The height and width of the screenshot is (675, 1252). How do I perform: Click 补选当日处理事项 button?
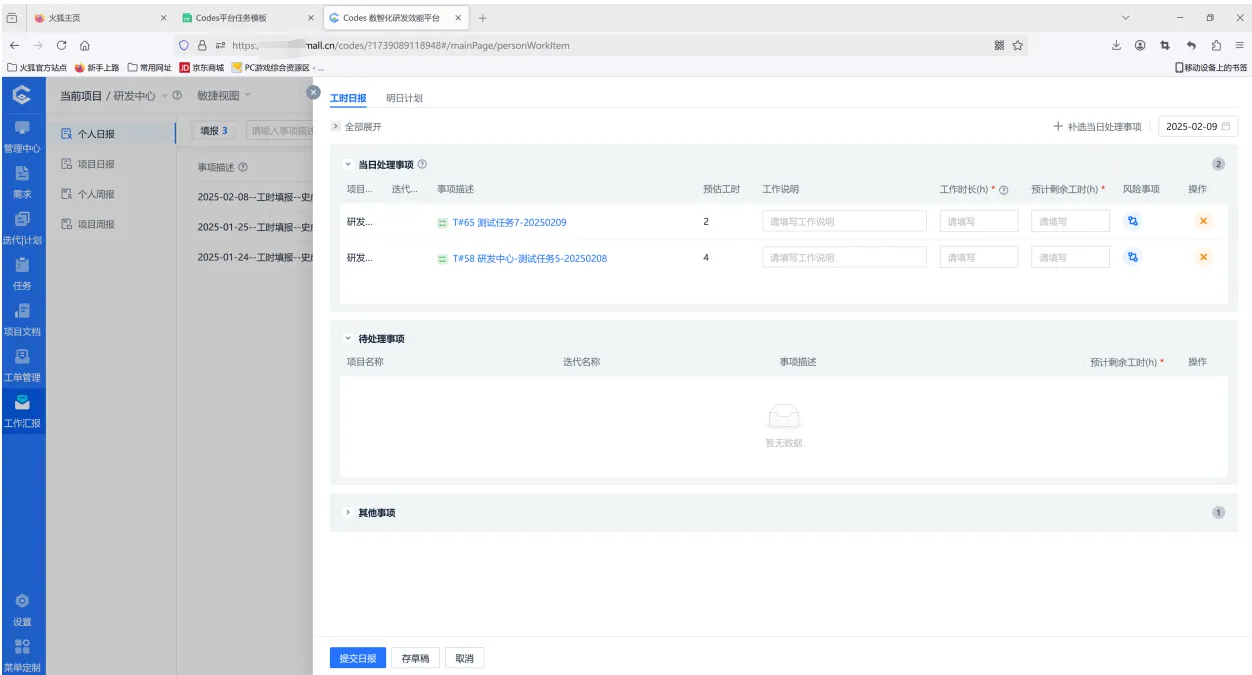(x=1097, y=127)
